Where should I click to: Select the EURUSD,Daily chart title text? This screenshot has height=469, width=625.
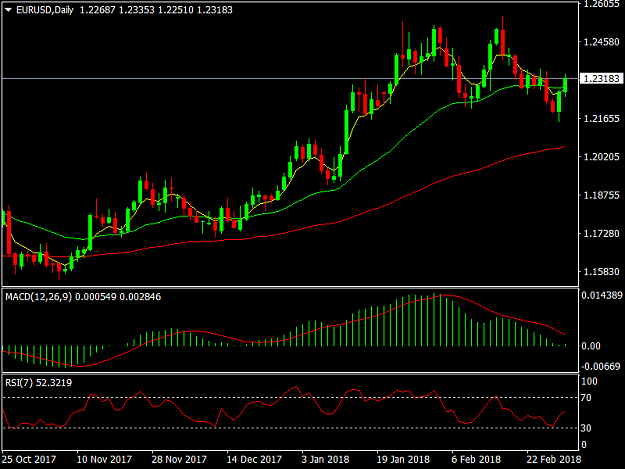45,10
